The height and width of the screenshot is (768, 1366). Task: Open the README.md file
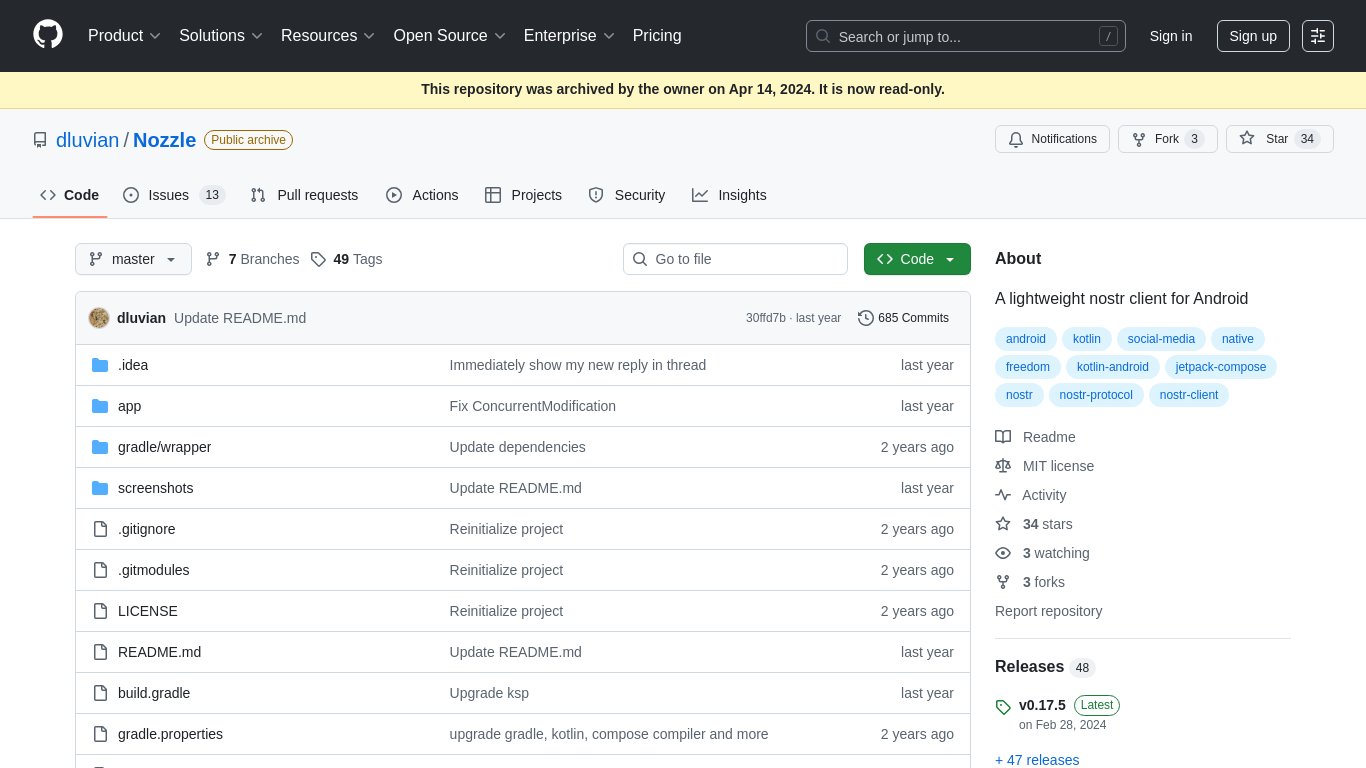[159, 652]
